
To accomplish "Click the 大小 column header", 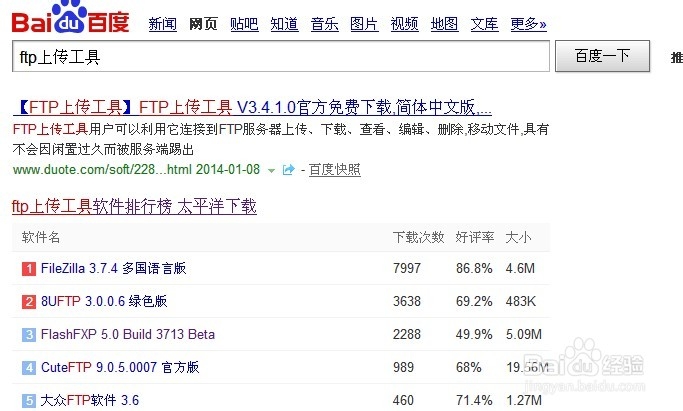I will 518,237.
